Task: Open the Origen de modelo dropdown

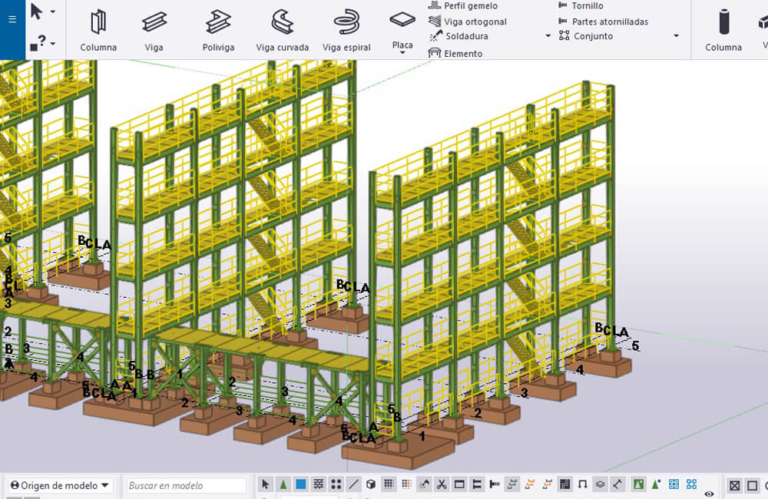Action: pos(60,485)
